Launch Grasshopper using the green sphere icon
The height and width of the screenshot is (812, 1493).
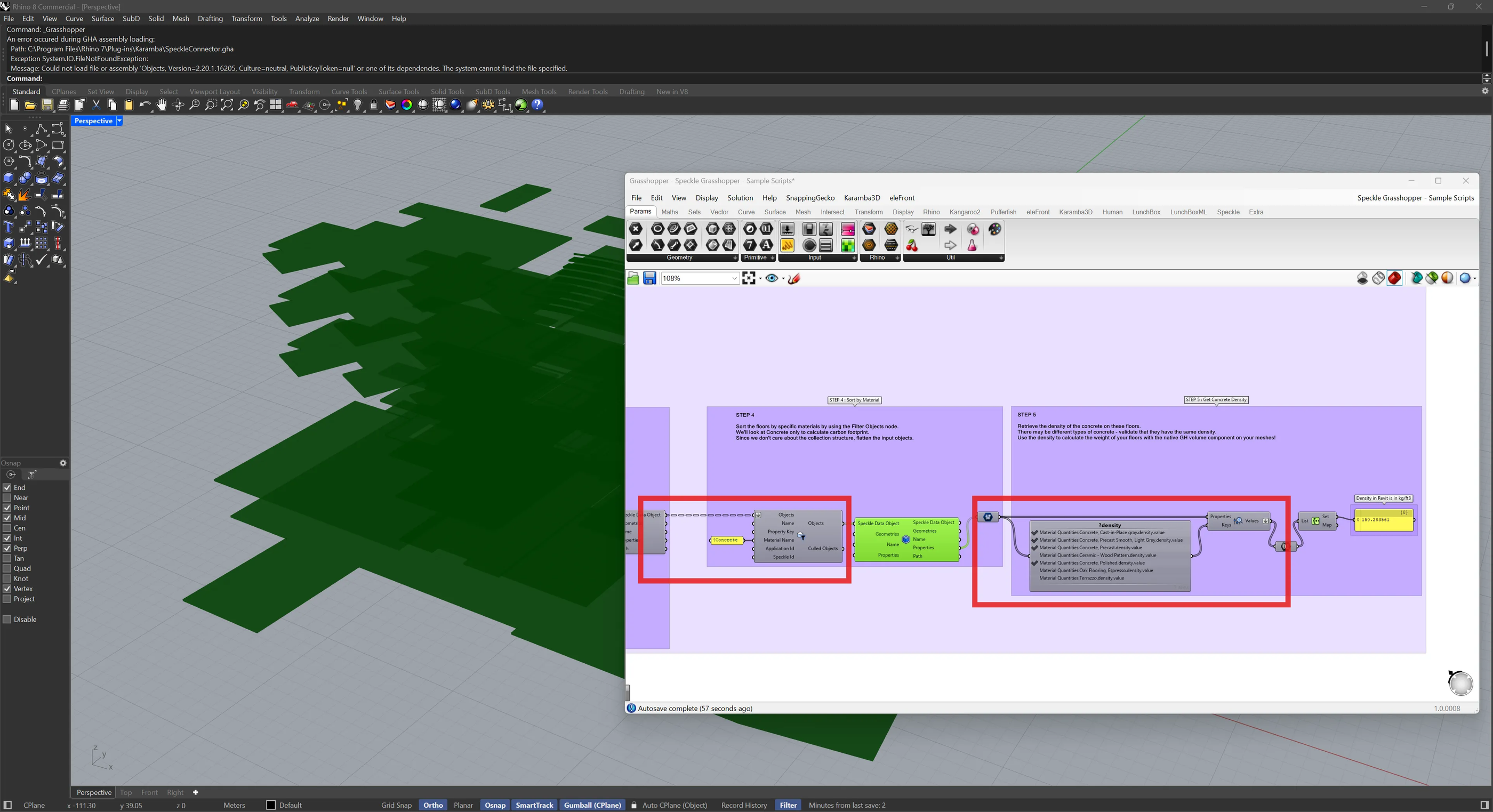[x=521, y=105]
